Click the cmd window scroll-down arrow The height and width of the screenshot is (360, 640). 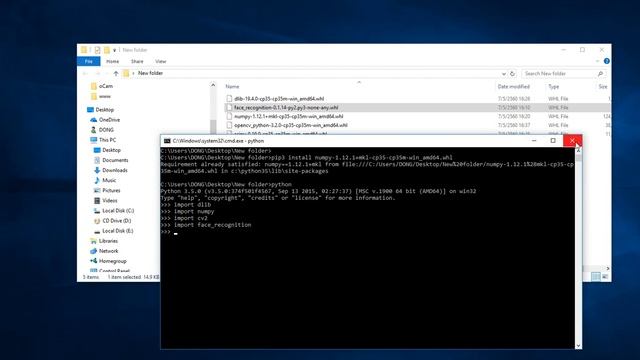coord(578,346)
